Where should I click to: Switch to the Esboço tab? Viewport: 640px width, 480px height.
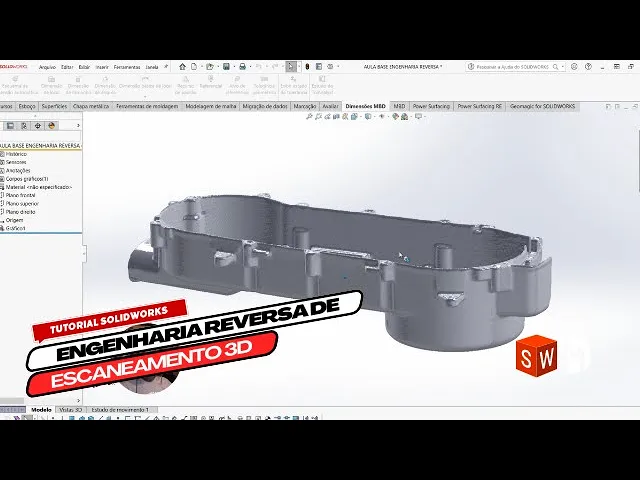[x=27, y=106]
